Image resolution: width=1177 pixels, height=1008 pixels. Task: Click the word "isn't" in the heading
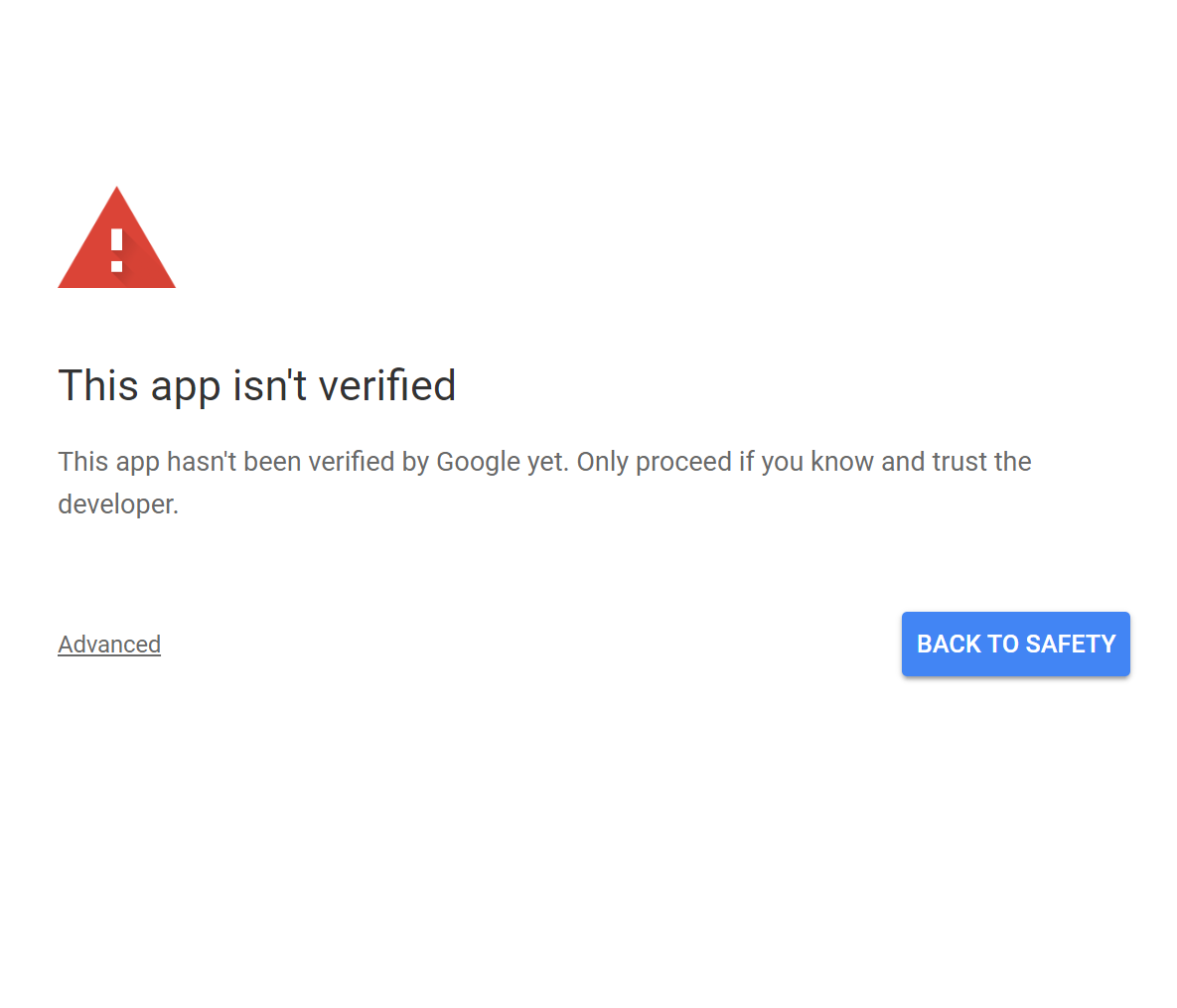pos(269,385)
